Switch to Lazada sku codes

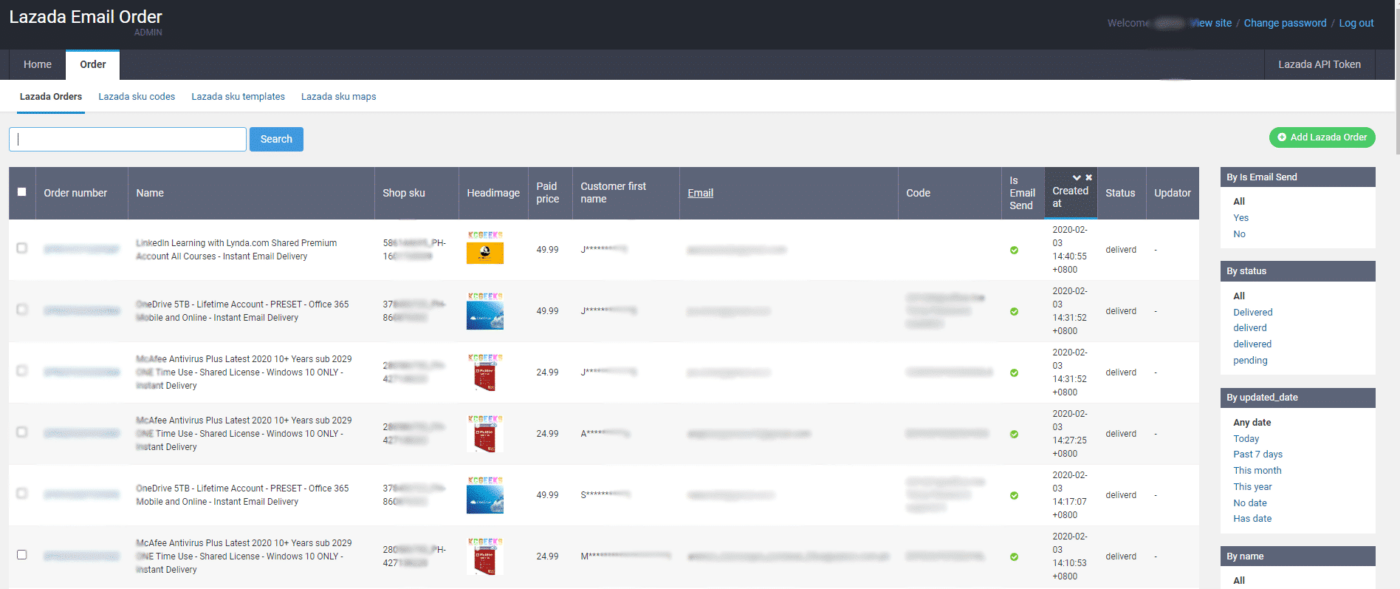(x=137, y=97)
